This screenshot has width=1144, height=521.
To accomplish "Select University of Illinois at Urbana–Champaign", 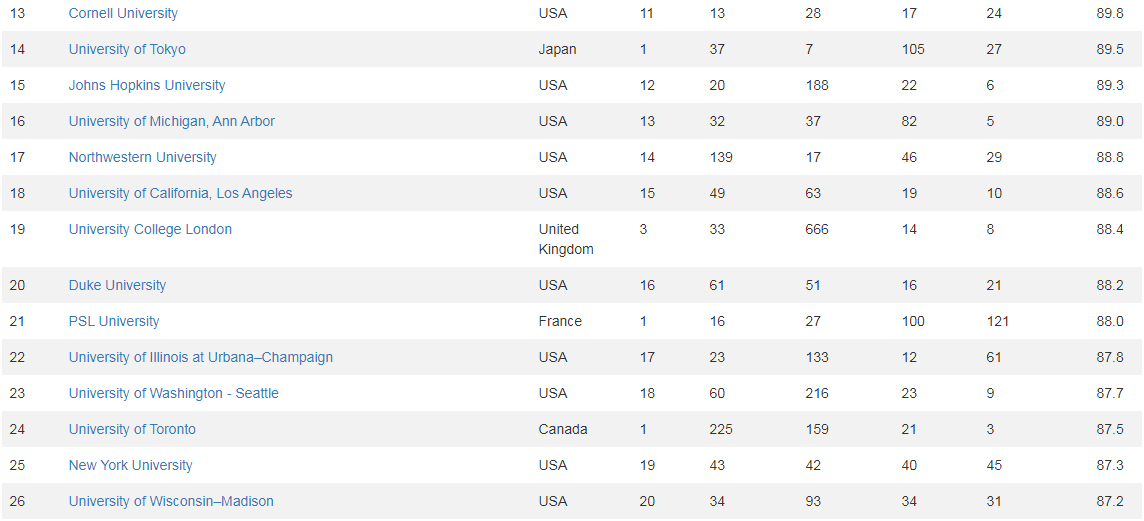I will click(200, 357).
